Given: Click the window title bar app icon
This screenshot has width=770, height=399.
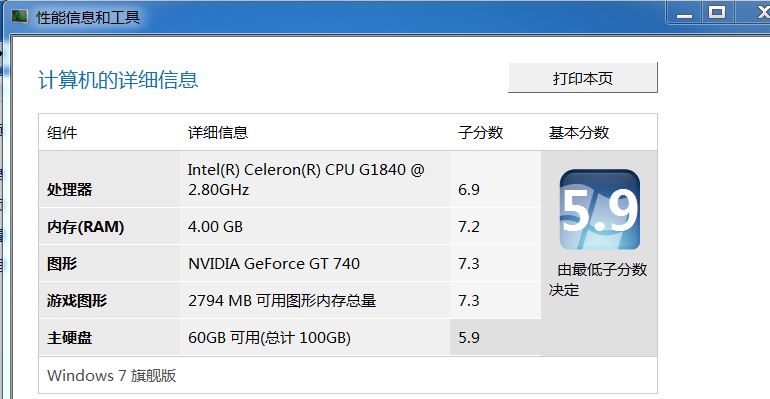Looking at the screenshot, I should (x=20, y=17).
